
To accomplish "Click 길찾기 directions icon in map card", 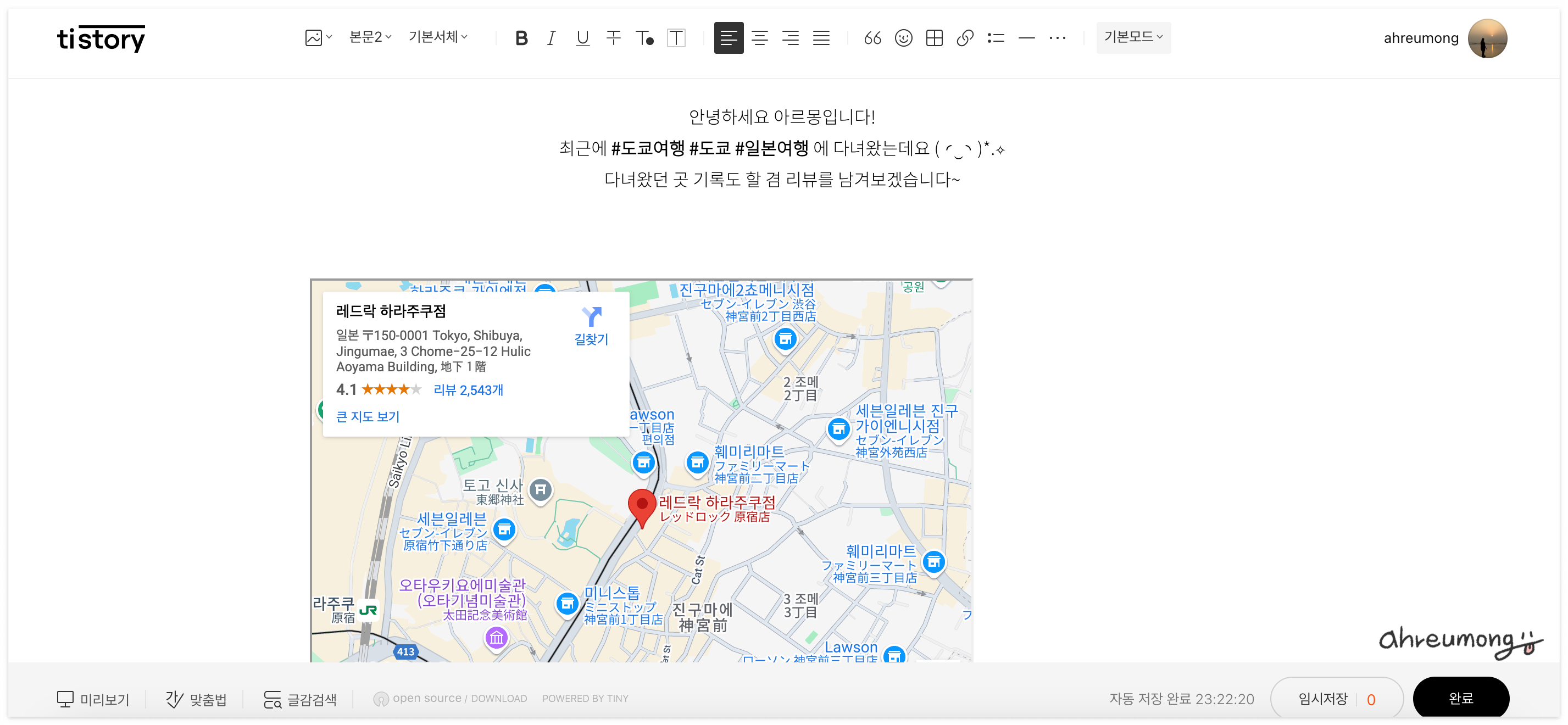I will (x=591, y=326).
